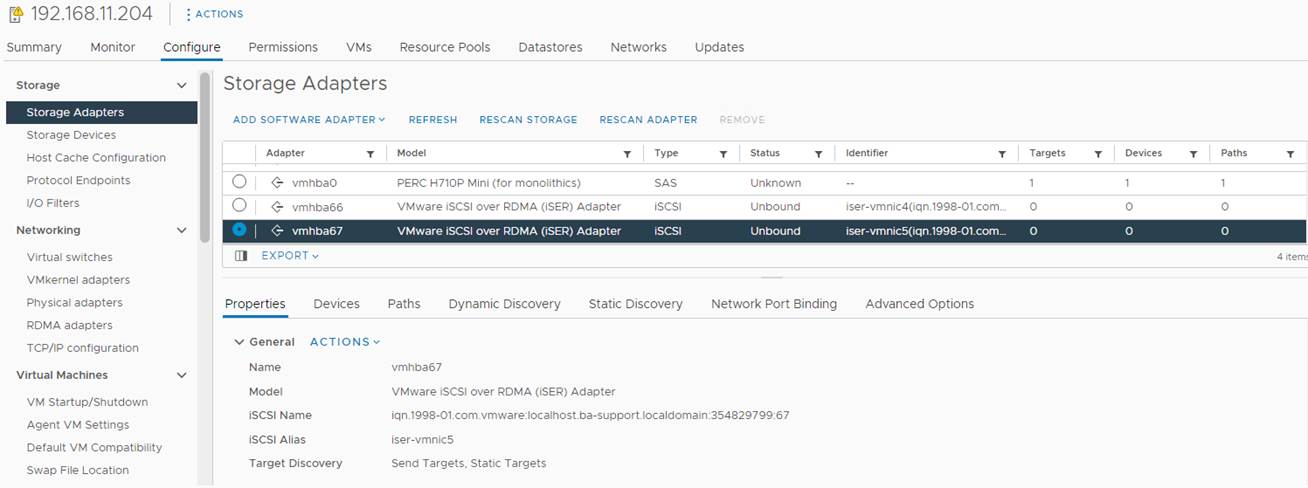Image resolution: width=1308 pixels, height=488 pixels.
Task: Open the Add Software Adapter dropdown
Action: (x=308, y=120)
